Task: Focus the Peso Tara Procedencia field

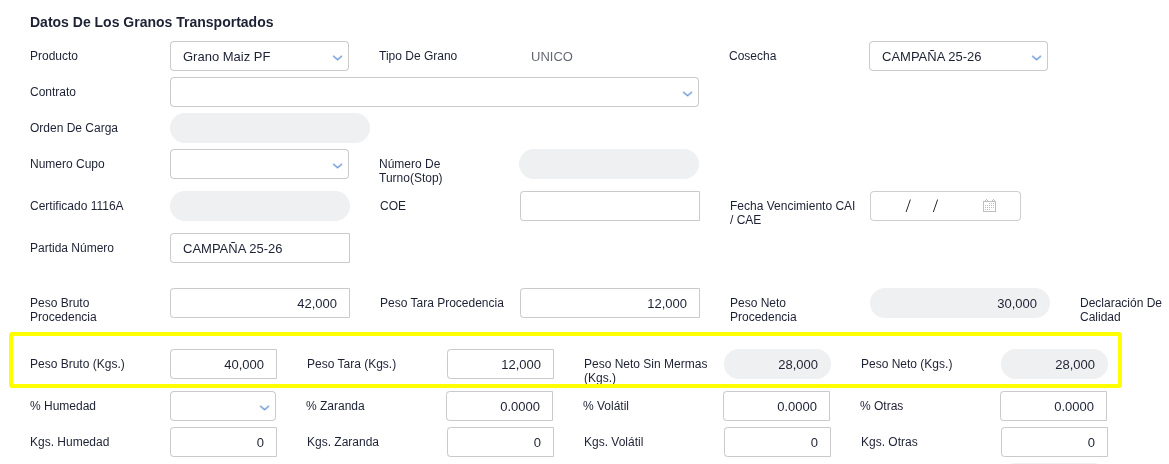Action: tap(610, 303)
